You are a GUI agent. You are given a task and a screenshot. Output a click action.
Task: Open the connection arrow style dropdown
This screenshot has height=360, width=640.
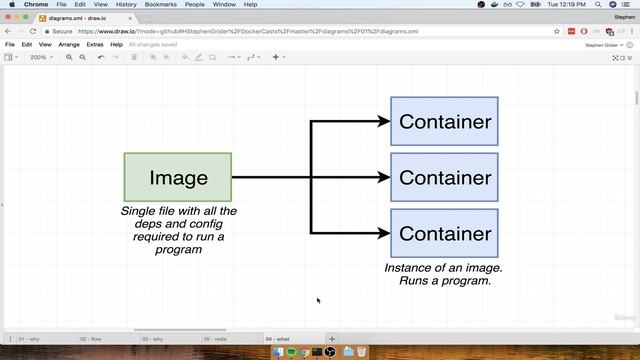tap(233, 57)
